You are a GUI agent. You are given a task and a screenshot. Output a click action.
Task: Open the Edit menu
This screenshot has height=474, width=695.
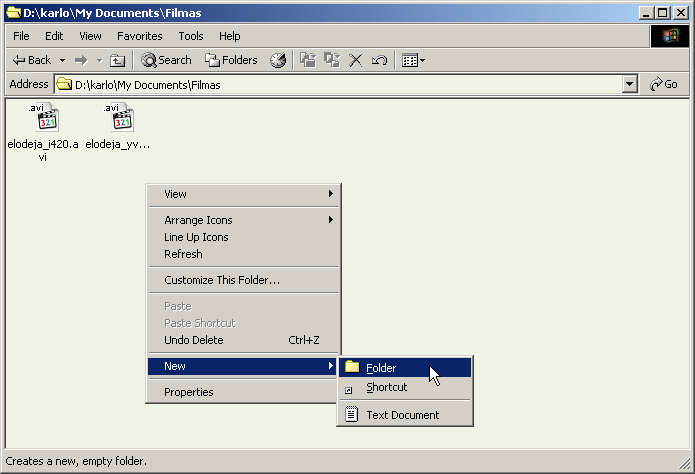tap(54, 36)
